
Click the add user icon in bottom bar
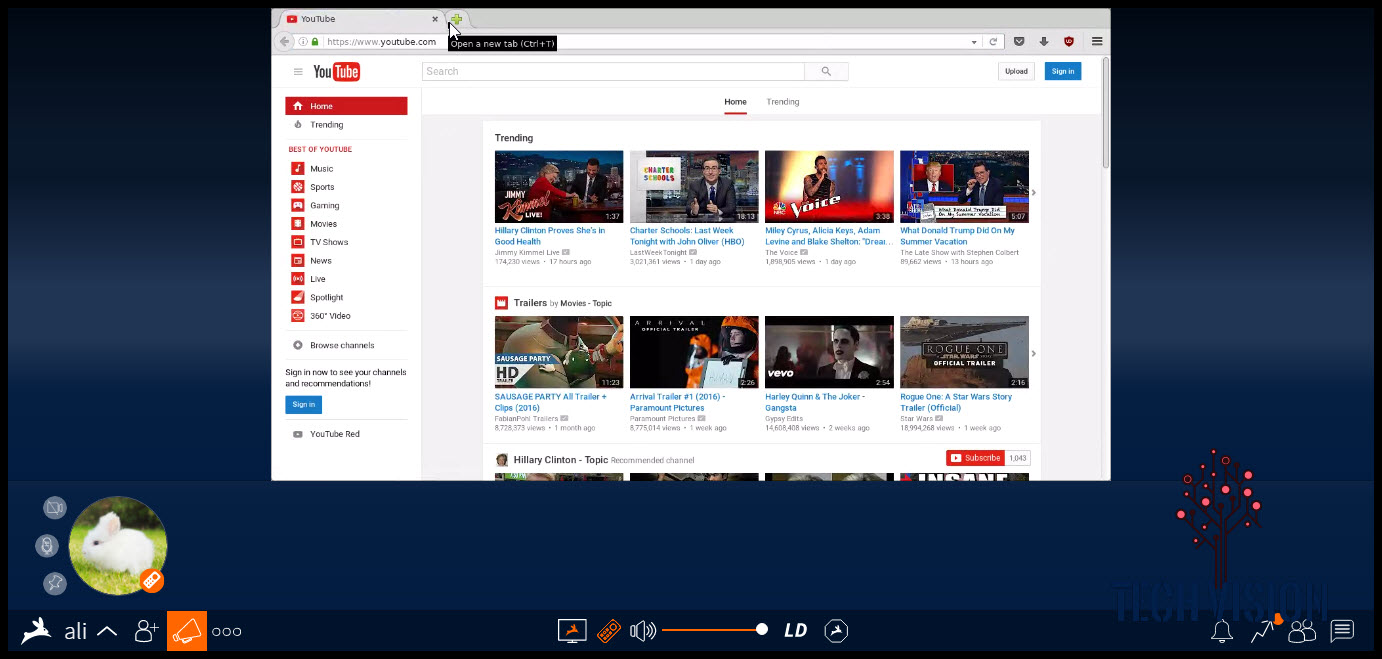[x=147, y=631]
